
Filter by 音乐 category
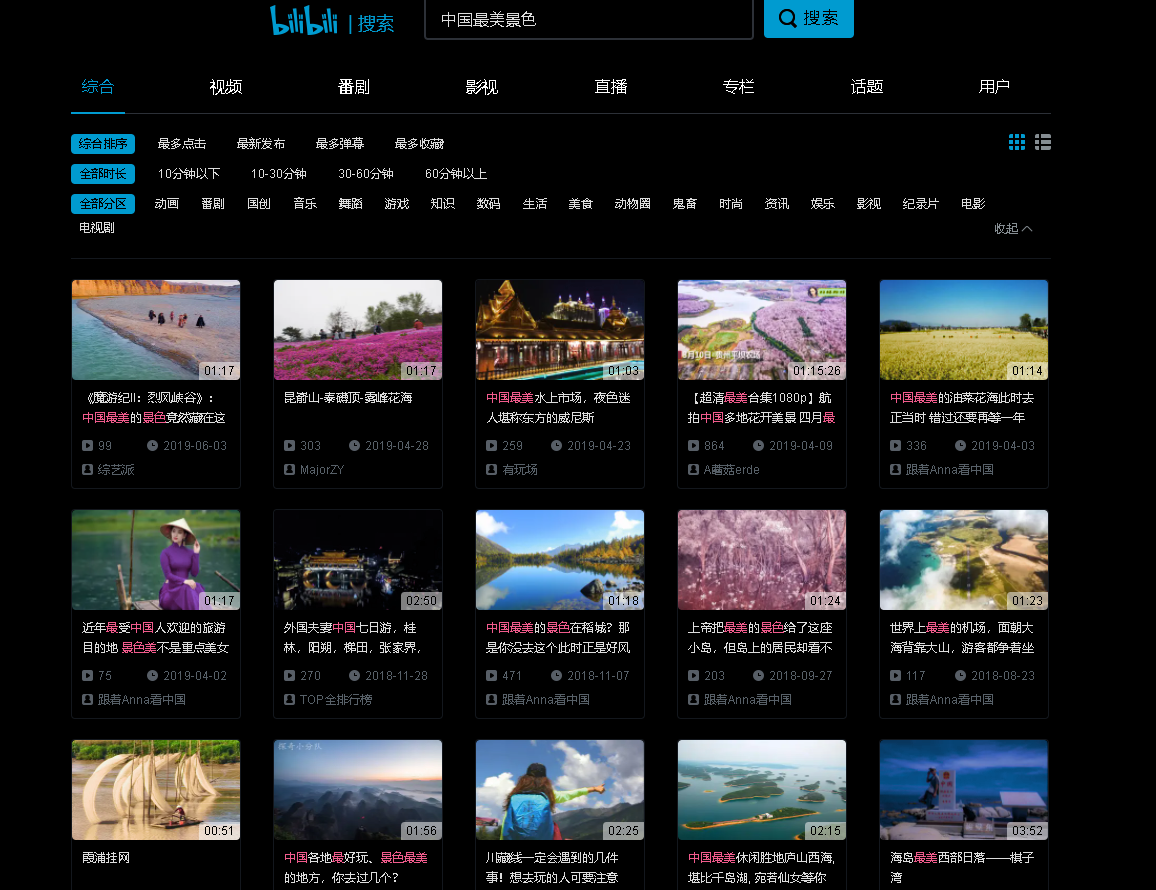pos(304,204)
